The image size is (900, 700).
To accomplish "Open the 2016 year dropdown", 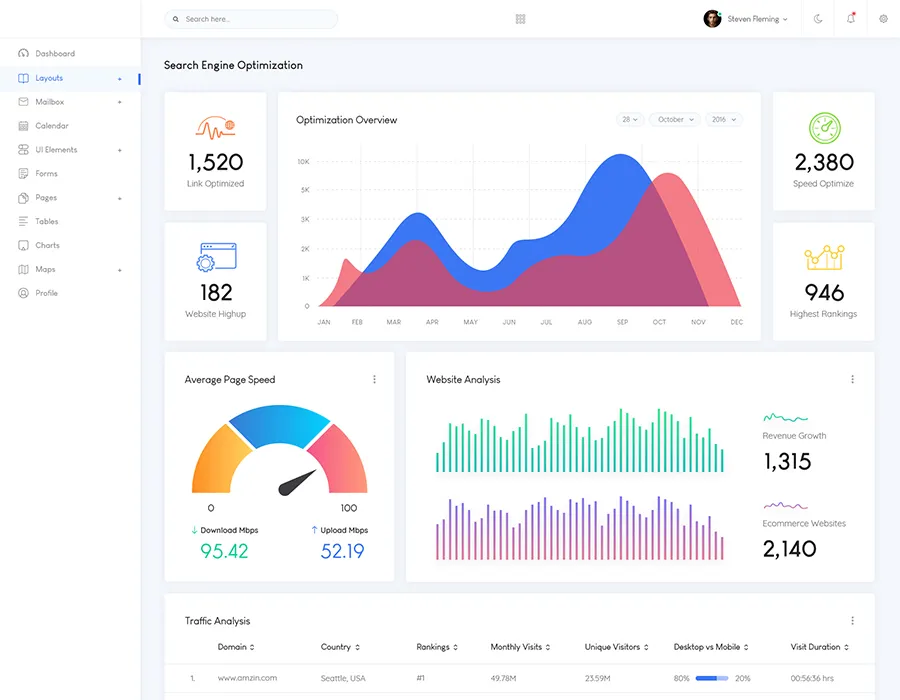I will click(724, 119).
